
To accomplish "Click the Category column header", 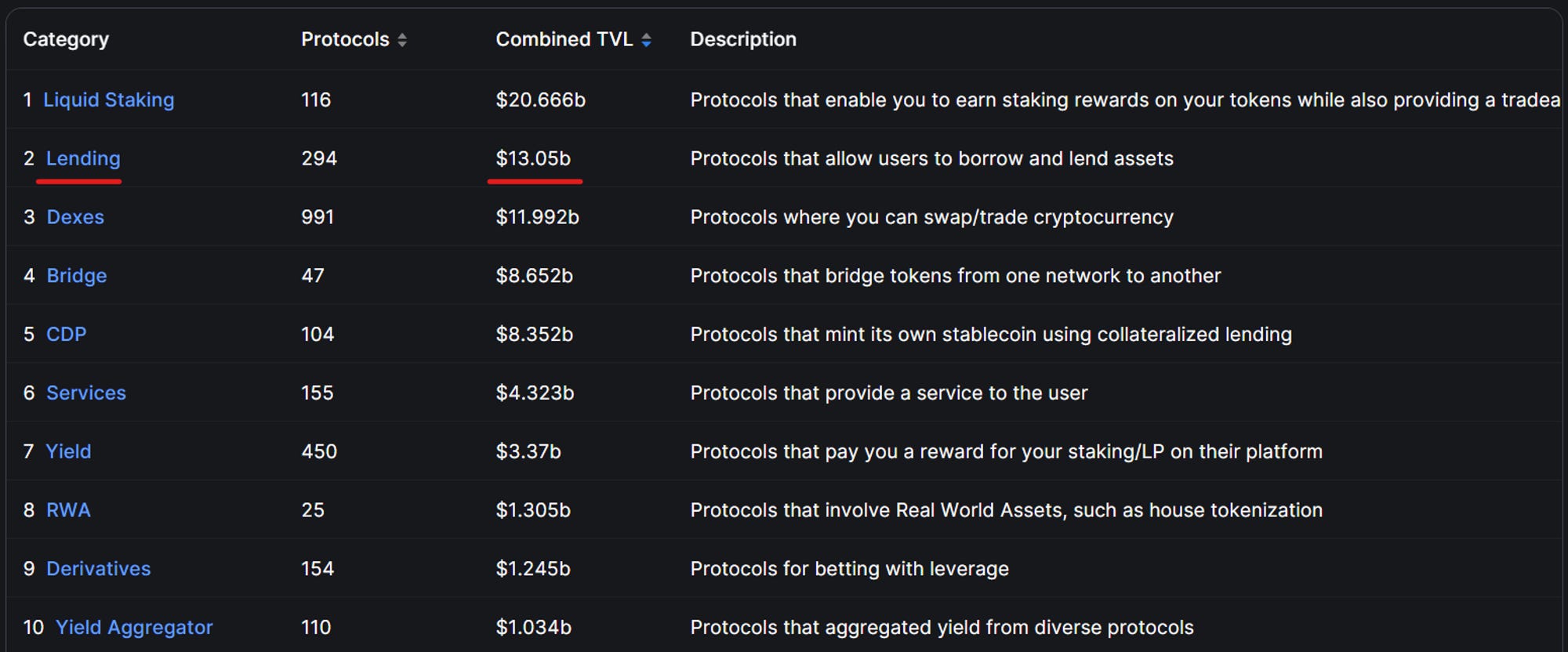I will coord(66,39).
